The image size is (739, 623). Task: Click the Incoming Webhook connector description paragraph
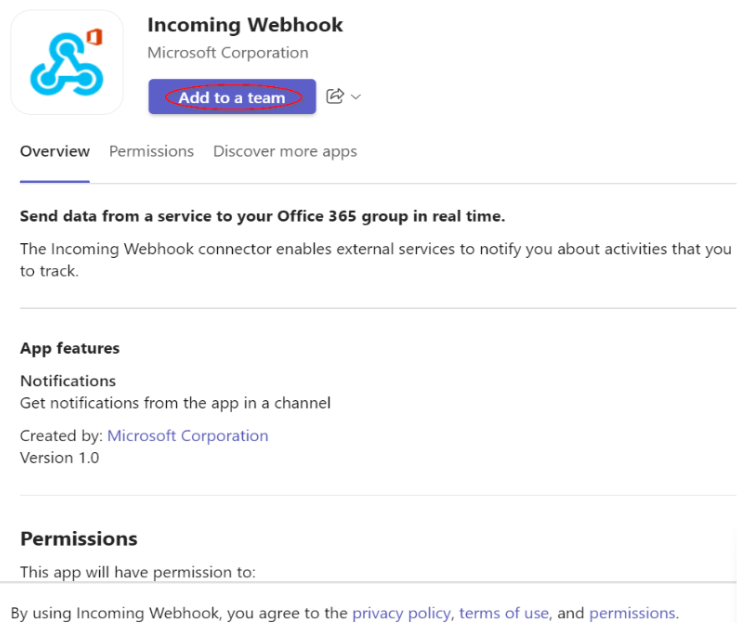(376, 260)
